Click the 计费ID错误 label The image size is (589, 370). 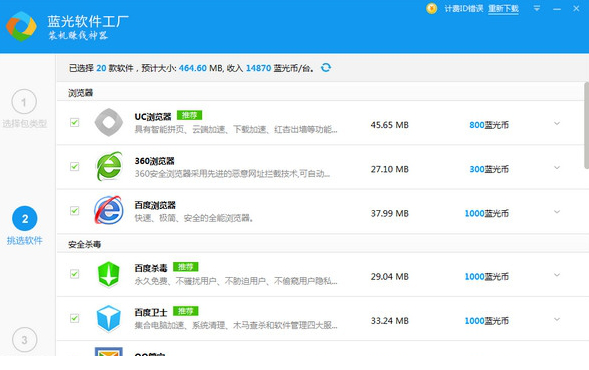464,9
